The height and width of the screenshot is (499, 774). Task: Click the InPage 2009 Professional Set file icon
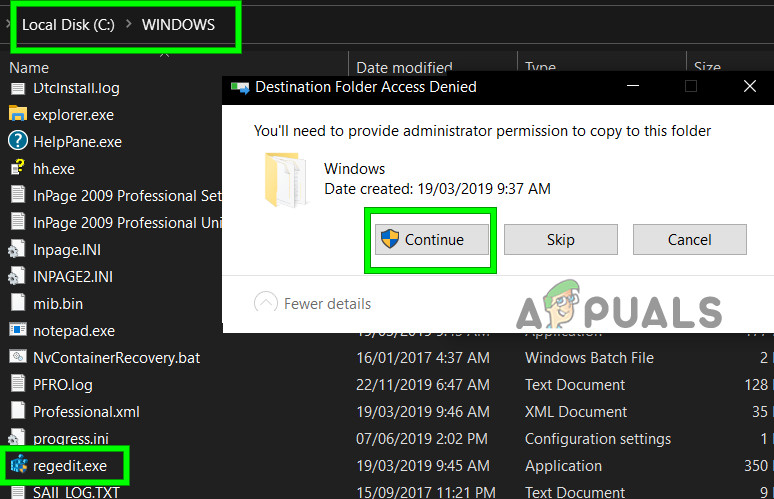tap(18, 194)
